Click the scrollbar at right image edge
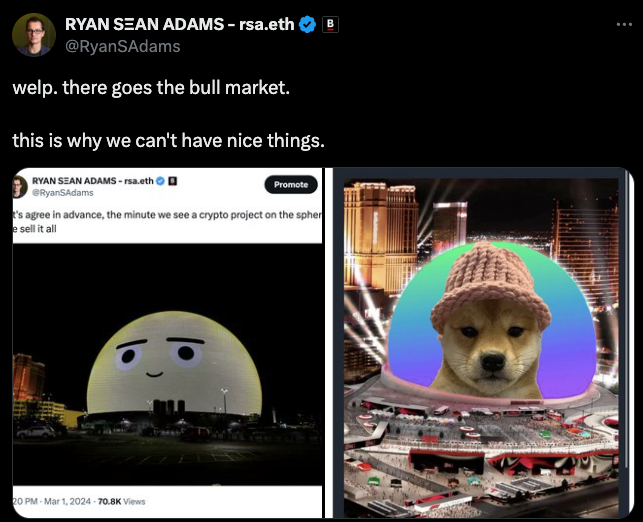Viewport: 643px width, 522px height. click(626, 320)
